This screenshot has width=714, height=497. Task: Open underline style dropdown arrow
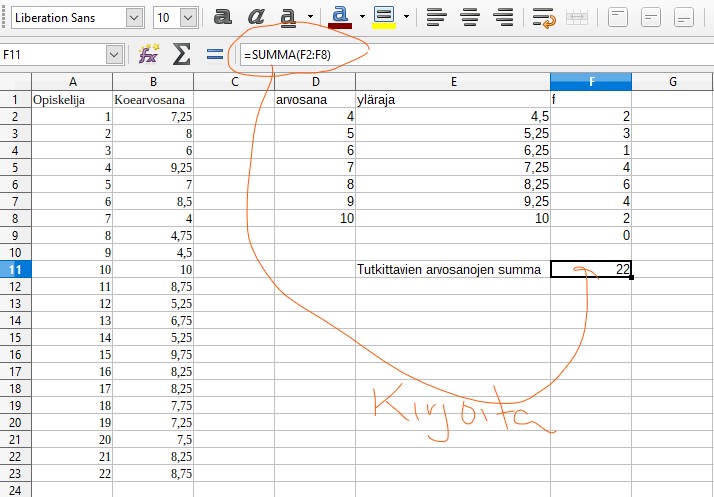(x=310, y=17)
